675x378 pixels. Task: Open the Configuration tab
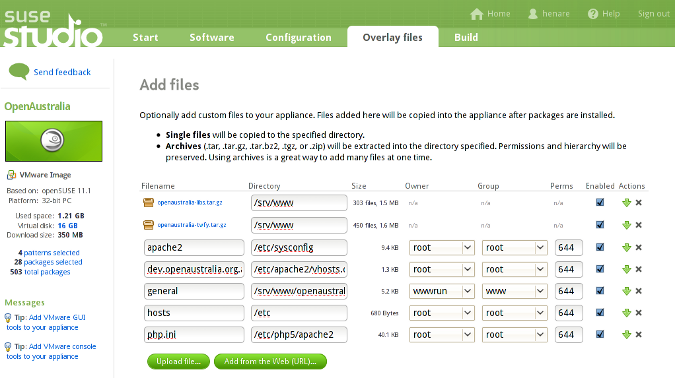pyautogui.click(x=298, y=37)
